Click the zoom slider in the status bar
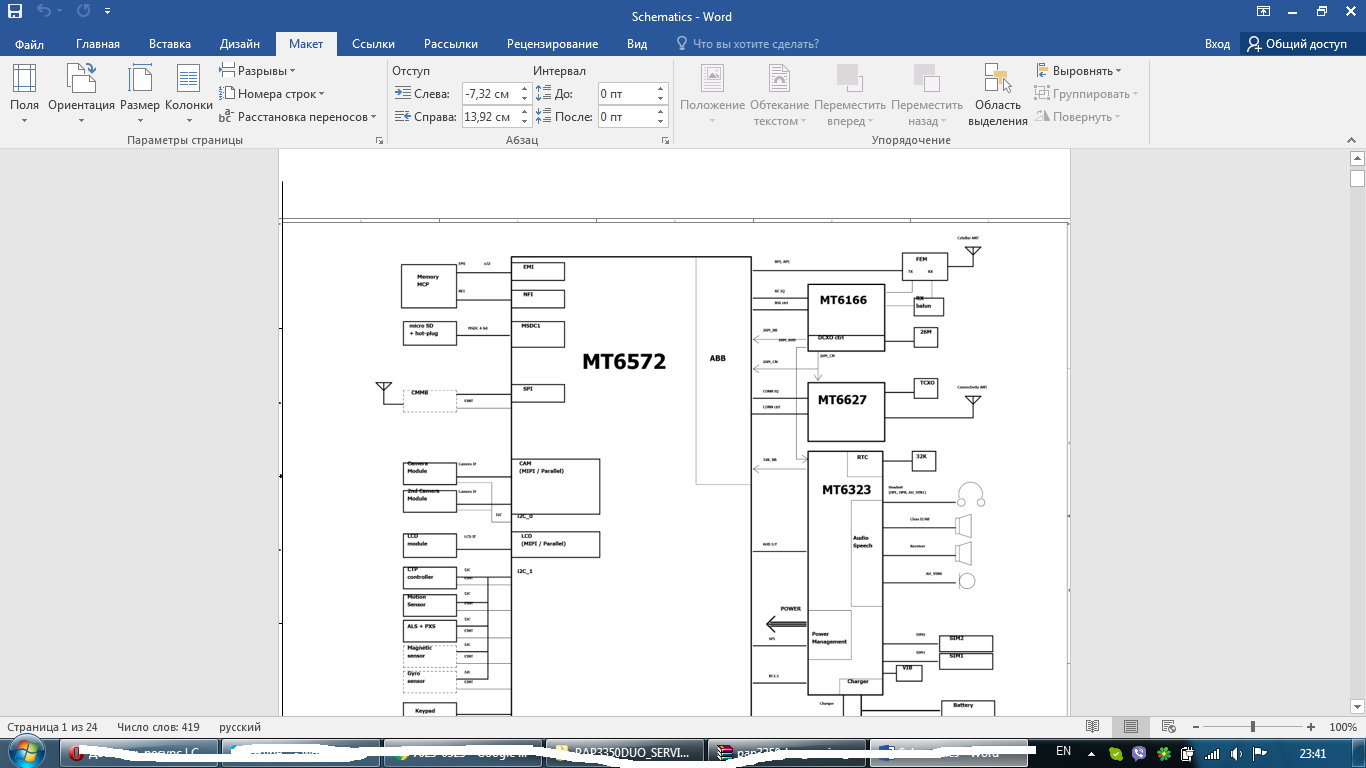The height and width of the screenshot is (768, 1366). click(1253, 727)
